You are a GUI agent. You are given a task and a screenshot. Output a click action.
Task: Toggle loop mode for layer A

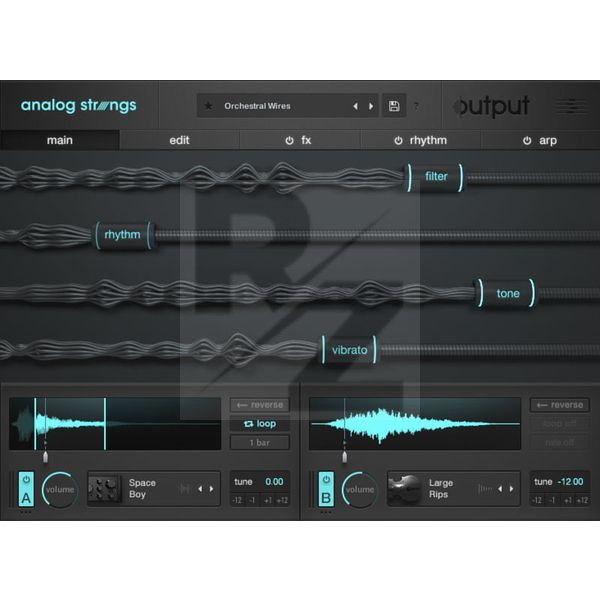tap(260, 424)
